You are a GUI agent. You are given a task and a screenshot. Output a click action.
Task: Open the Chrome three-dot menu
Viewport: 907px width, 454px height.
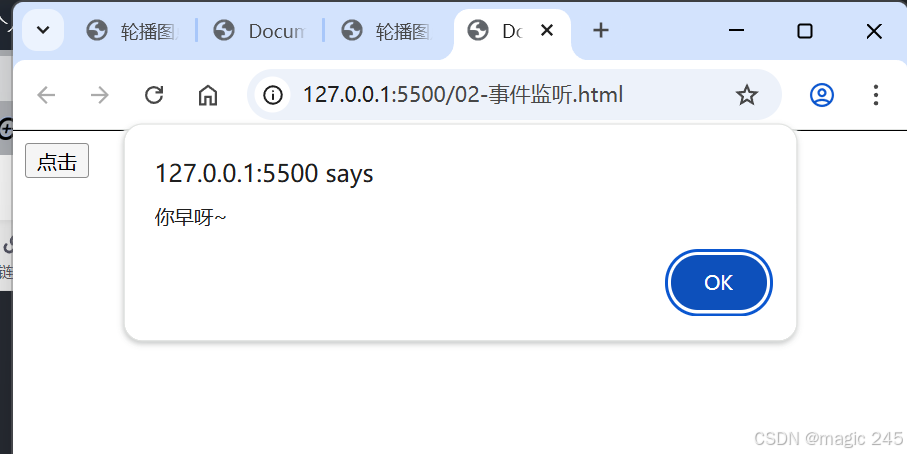[876, 95]
